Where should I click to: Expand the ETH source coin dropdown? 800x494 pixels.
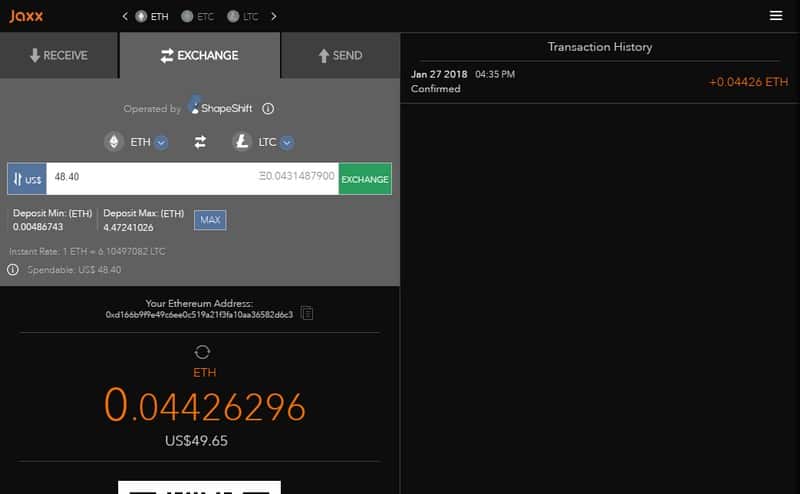tap(161, 142)
